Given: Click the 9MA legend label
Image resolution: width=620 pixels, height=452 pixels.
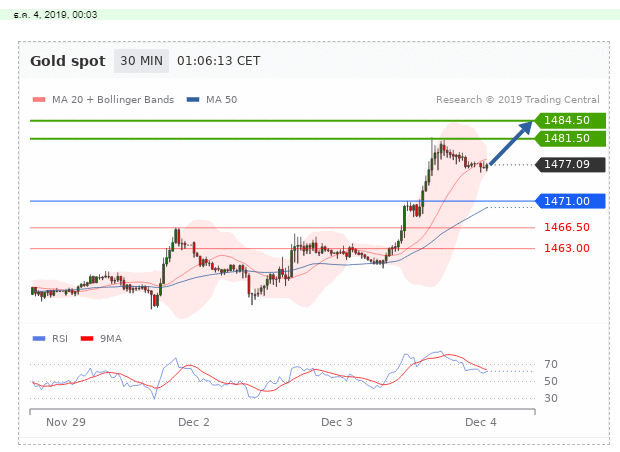Looking at the screenshot, I should pos(111,339).
